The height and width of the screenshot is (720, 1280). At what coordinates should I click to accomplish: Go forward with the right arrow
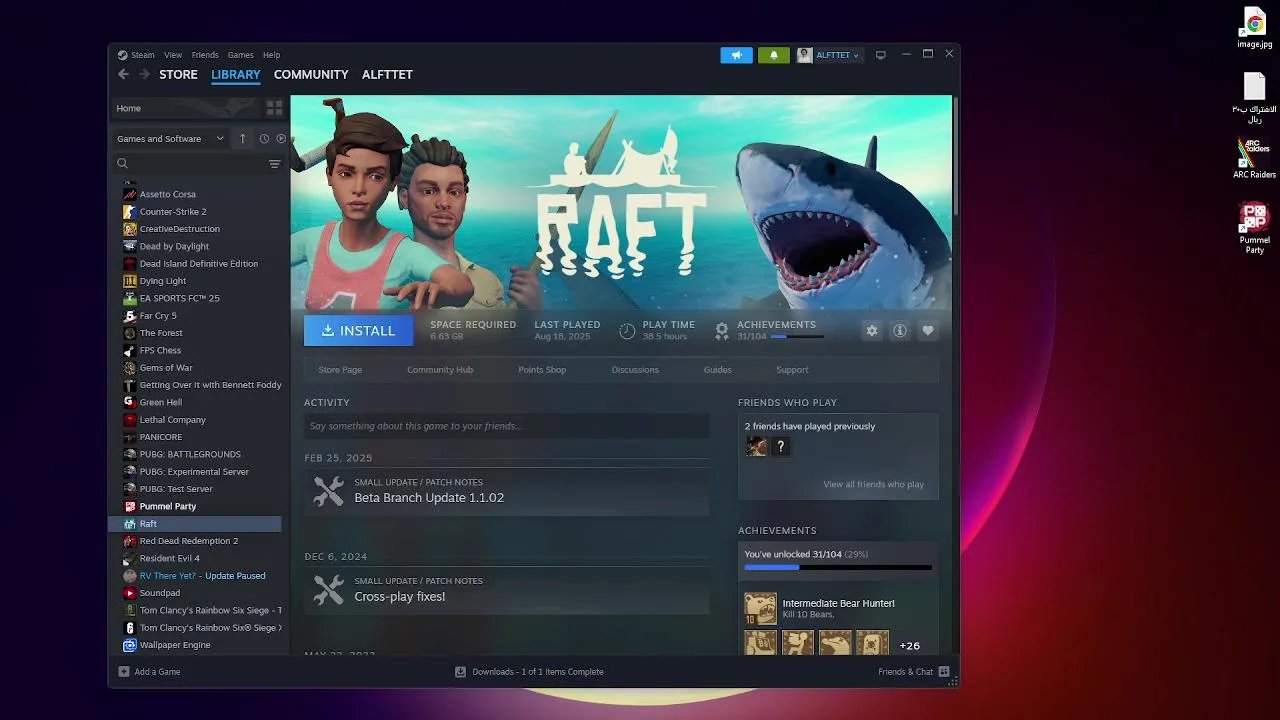144,74
